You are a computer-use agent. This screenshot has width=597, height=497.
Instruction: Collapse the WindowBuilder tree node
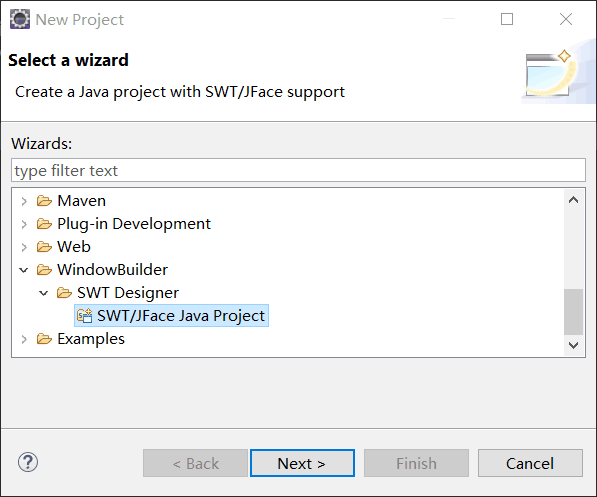[x=24, y=270]
